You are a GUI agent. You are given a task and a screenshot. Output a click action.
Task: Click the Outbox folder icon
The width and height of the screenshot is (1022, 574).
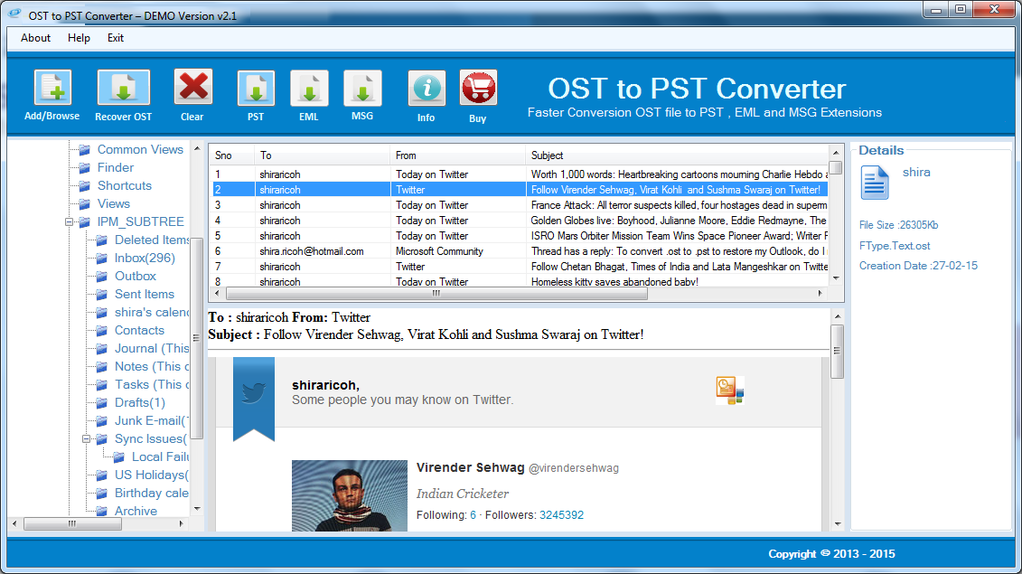tap(101, 276)
